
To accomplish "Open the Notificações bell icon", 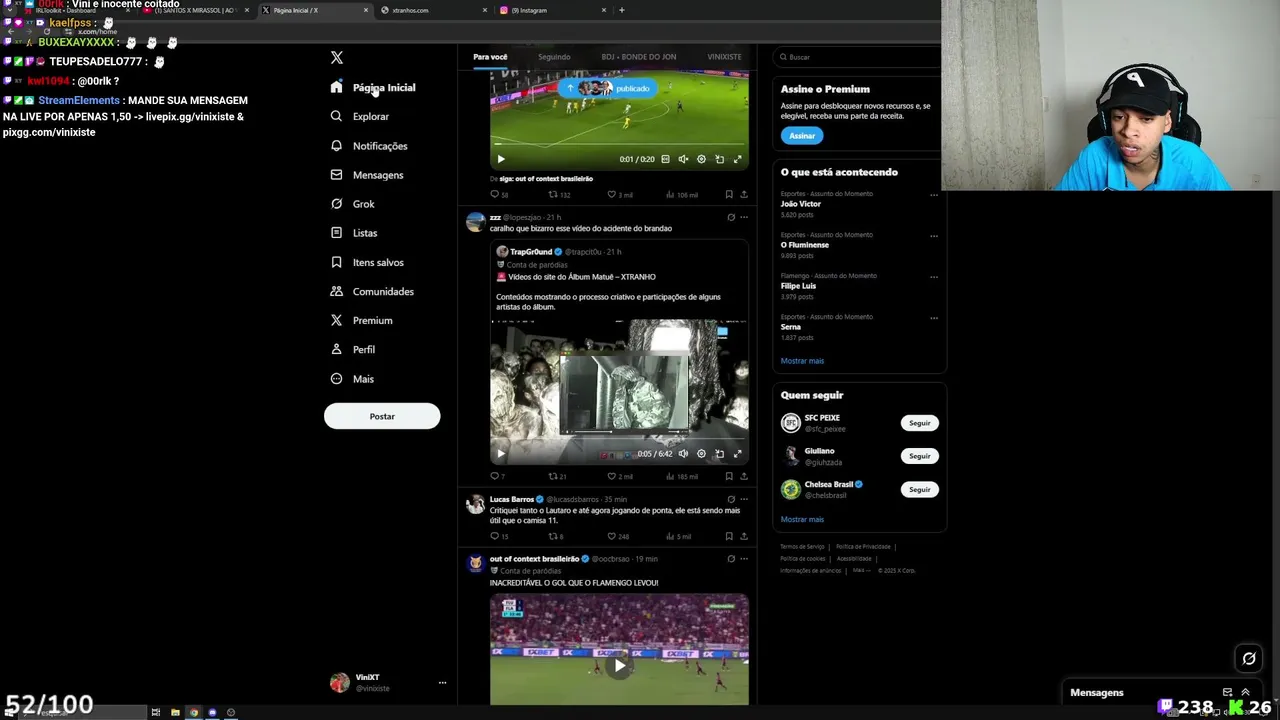I will click(336, 145).
